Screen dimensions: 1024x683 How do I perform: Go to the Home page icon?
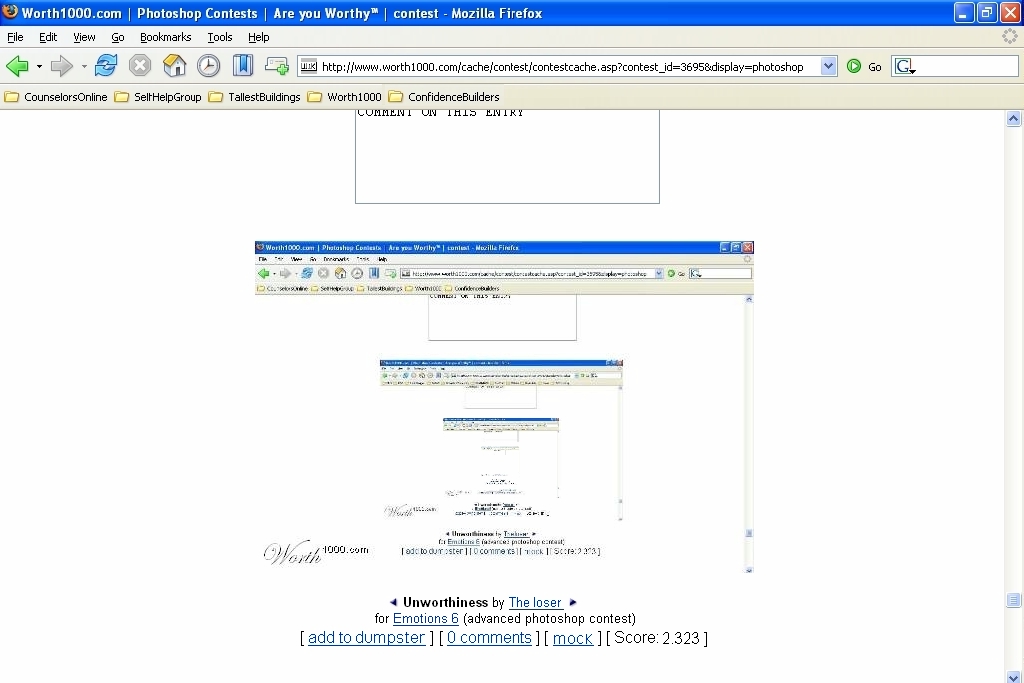(x=174, y=65)
